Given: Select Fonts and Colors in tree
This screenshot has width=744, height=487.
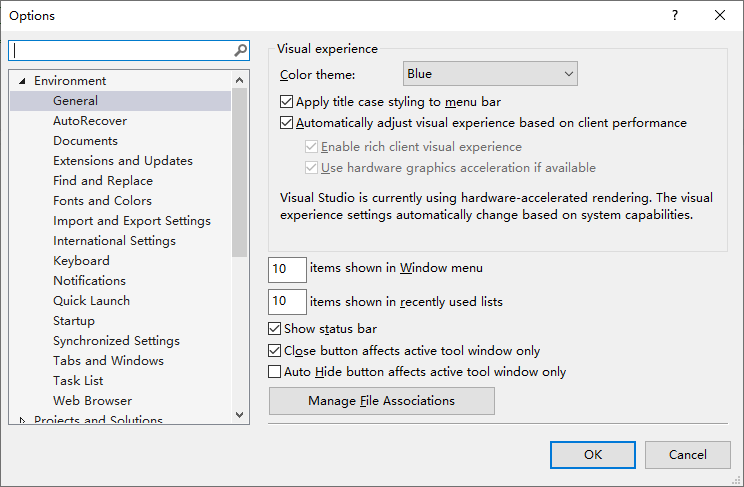Looking at the screenshot, I should [102, 201].
